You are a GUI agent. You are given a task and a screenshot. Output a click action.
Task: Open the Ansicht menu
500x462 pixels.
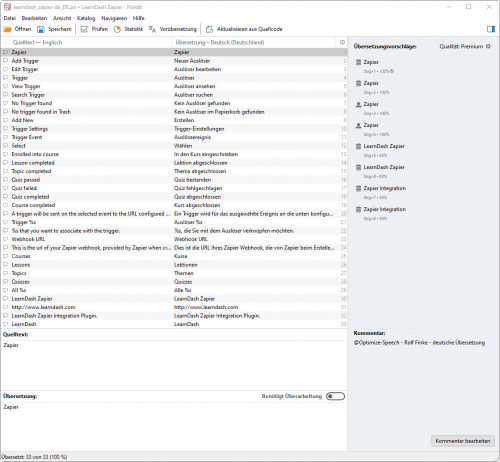coord(62,18)
